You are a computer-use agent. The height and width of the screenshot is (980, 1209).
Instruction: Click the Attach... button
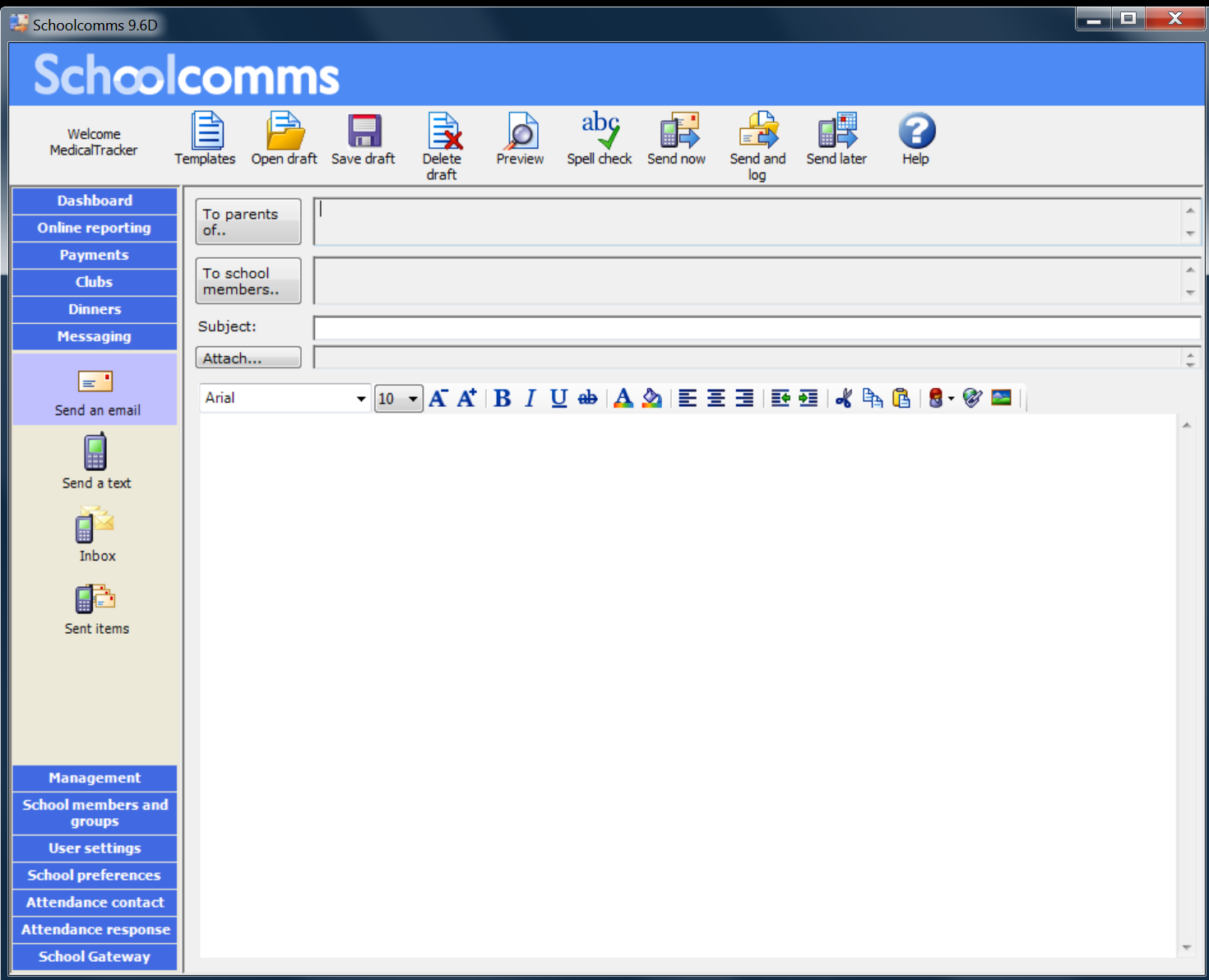click(248, 358)
